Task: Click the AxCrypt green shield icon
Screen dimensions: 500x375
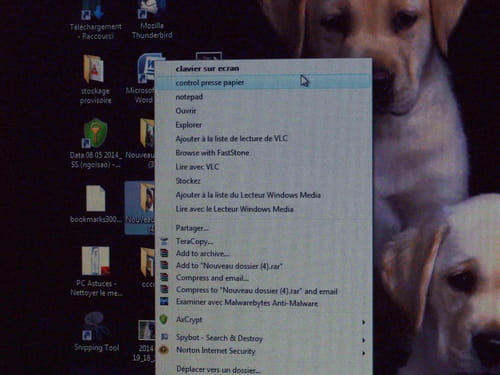Action: point(163,319)
